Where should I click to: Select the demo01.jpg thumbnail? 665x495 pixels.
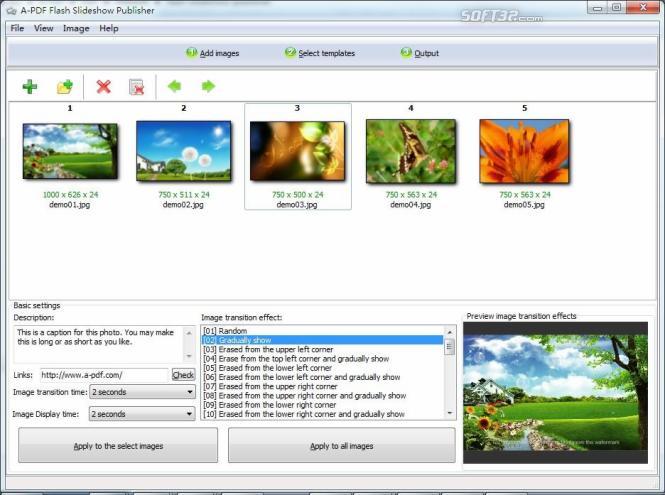pos(70,151)
